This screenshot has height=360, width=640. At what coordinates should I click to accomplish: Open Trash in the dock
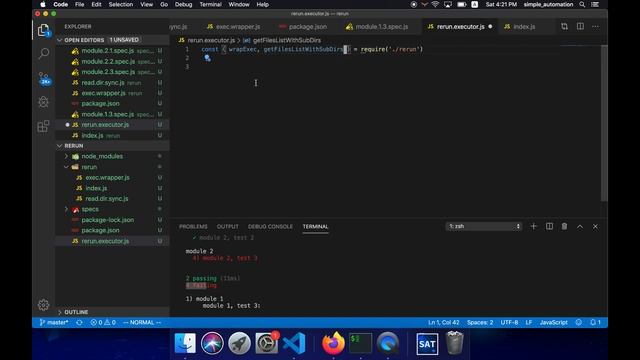[x=454, y=343]
